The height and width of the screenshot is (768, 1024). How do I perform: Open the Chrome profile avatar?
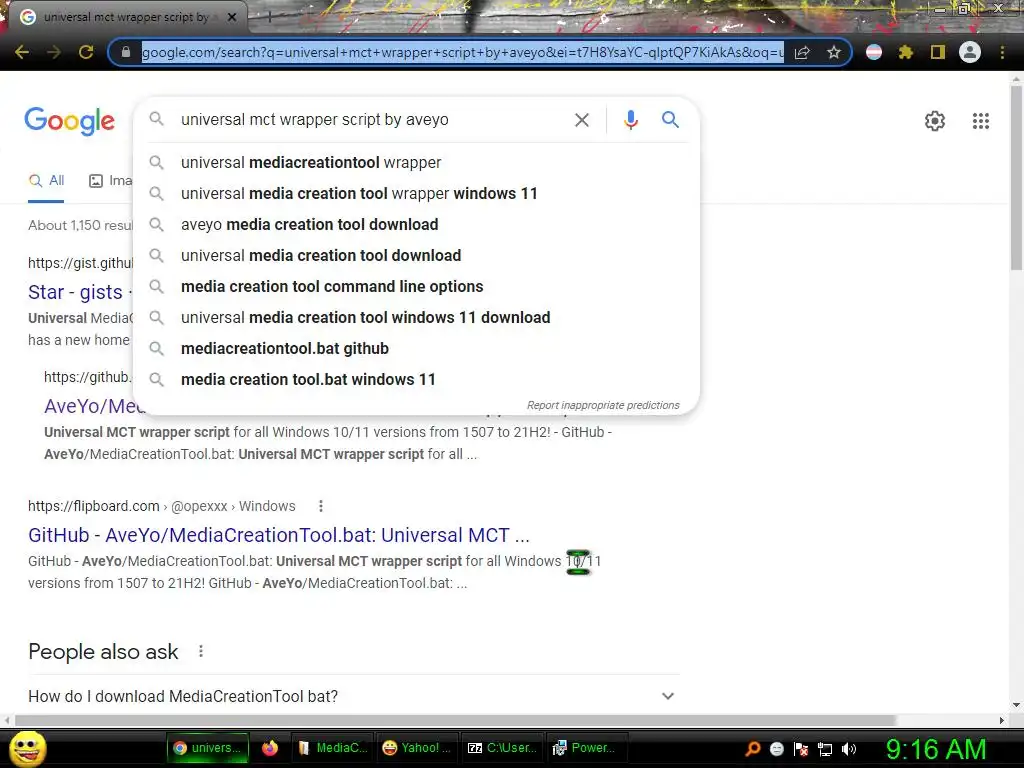tap(970, 52)
